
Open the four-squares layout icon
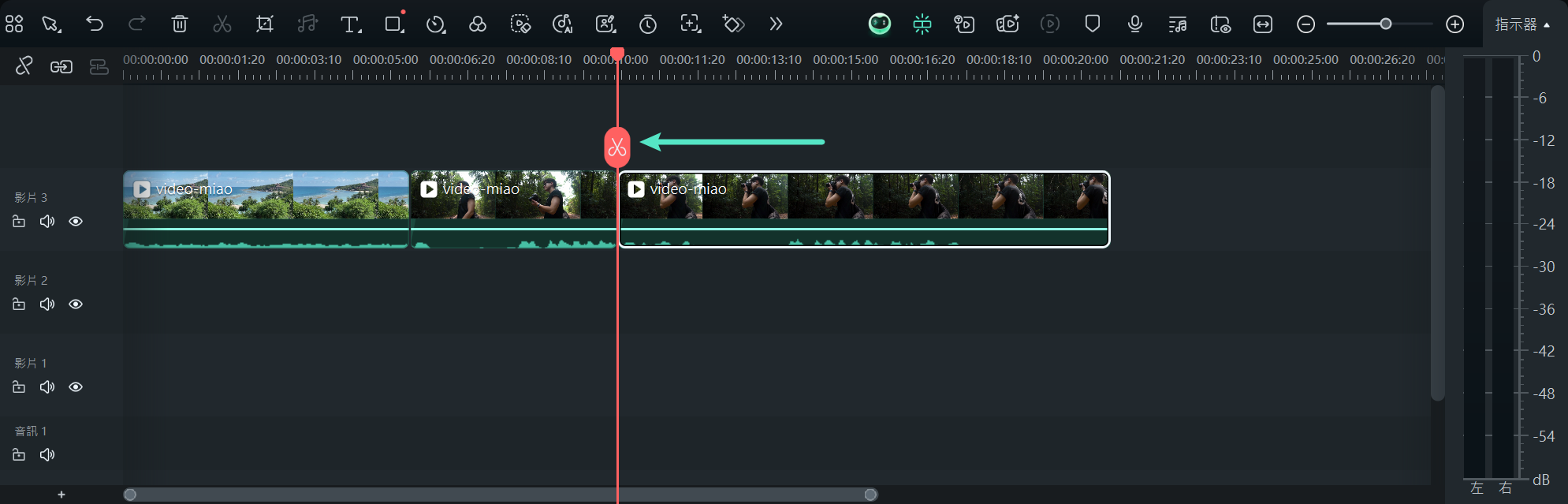14,24
